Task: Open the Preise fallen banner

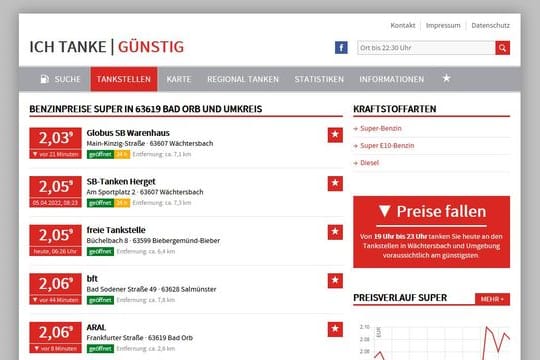Action: [431, 232]
